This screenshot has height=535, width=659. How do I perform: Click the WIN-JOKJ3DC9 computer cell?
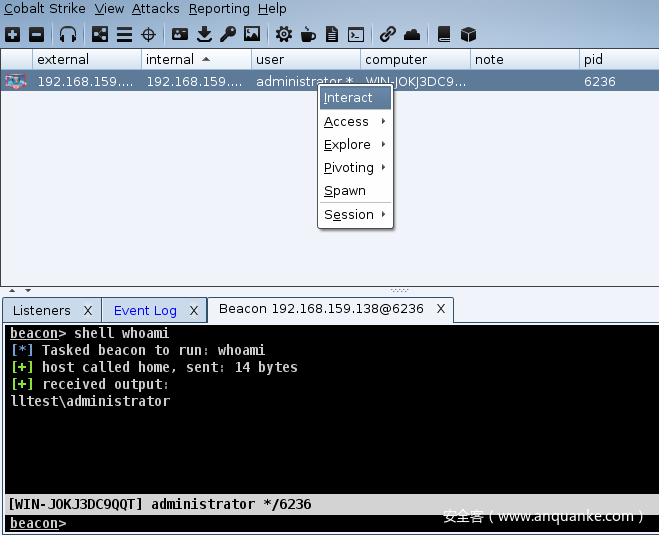click(415, 82)
